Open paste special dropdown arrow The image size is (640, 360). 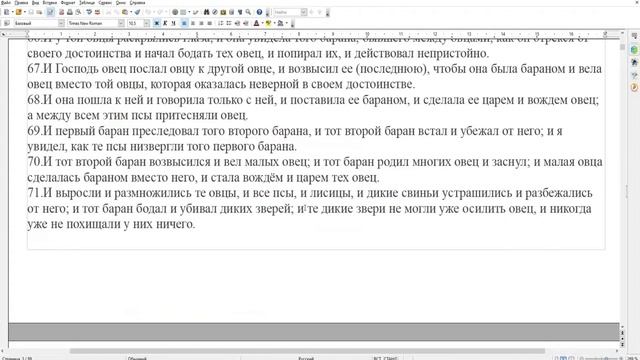click(x=131, y=12)
